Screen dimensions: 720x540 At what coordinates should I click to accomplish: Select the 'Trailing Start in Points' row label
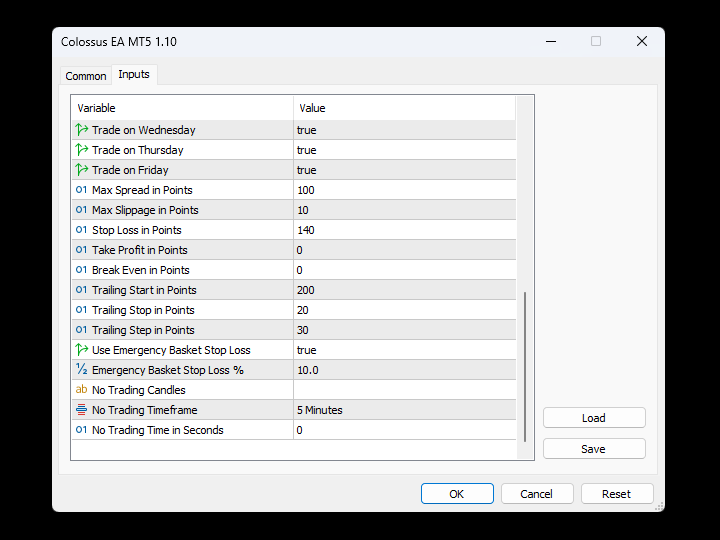144,290
